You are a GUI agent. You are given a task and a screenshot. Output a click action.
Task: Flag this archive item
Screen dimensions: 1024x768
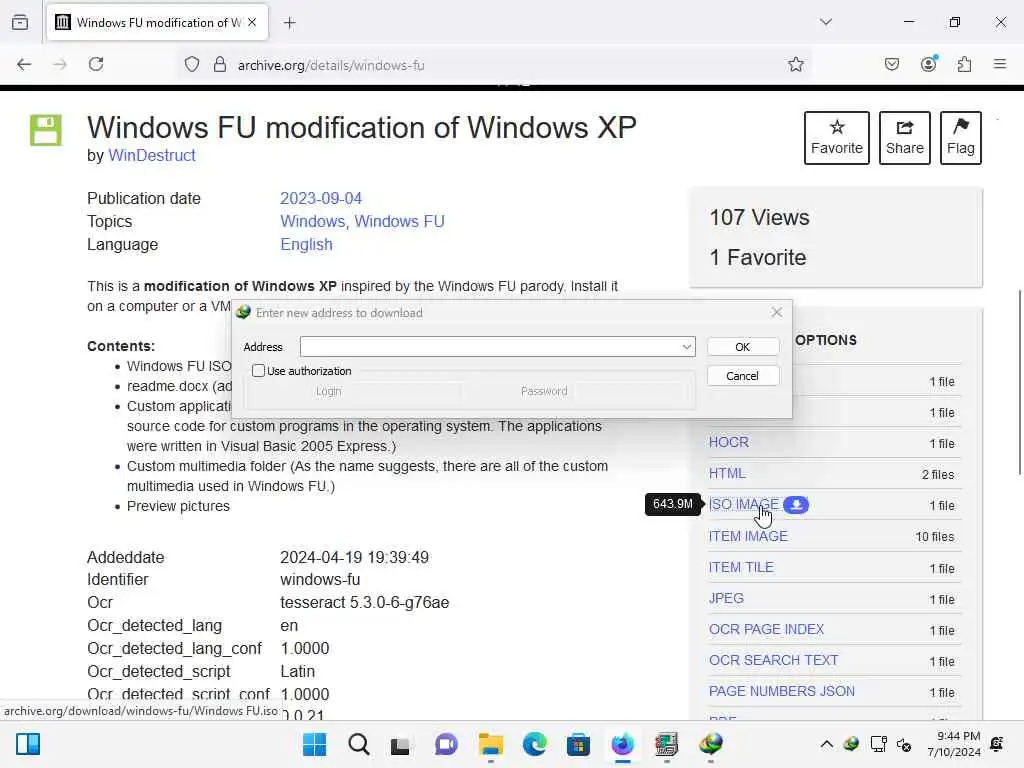(961, 138)
